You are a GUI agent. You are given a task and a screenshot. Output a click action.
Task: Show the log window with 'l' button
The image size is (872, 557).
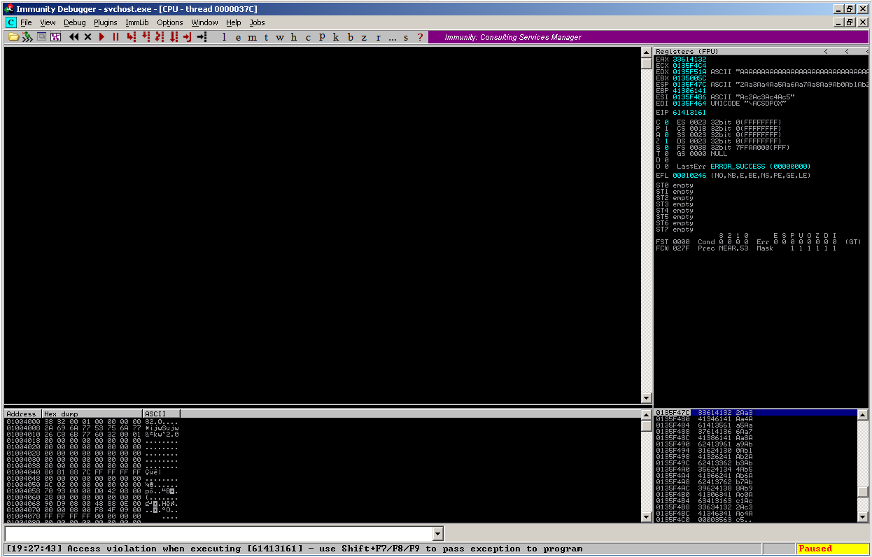pos(224,37)
